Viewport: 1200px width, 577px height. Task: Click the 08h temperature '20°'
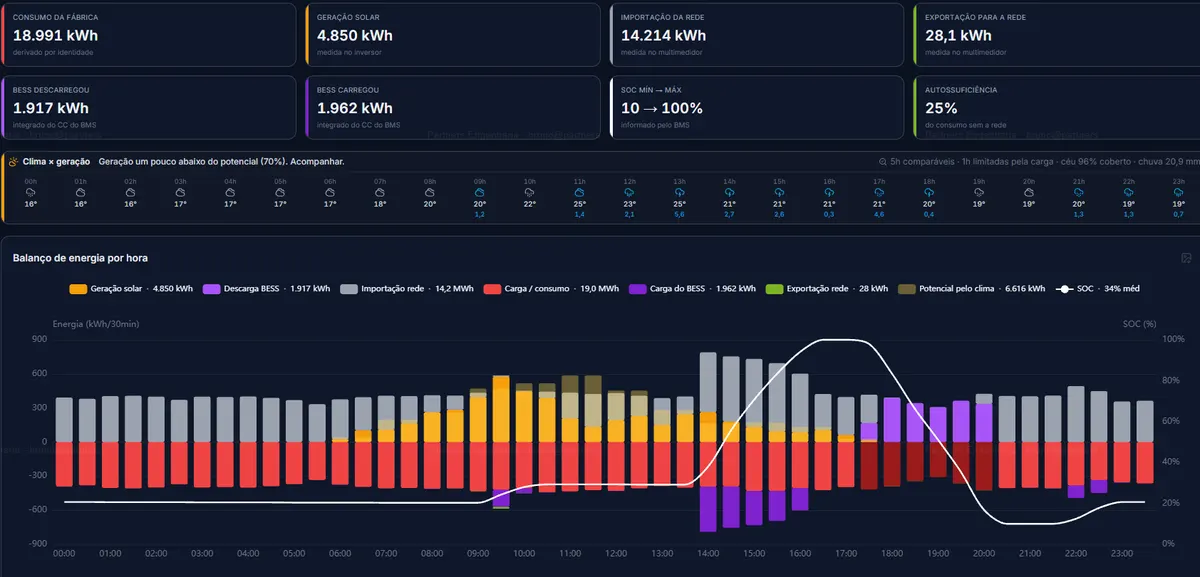(x=430, y=204)
